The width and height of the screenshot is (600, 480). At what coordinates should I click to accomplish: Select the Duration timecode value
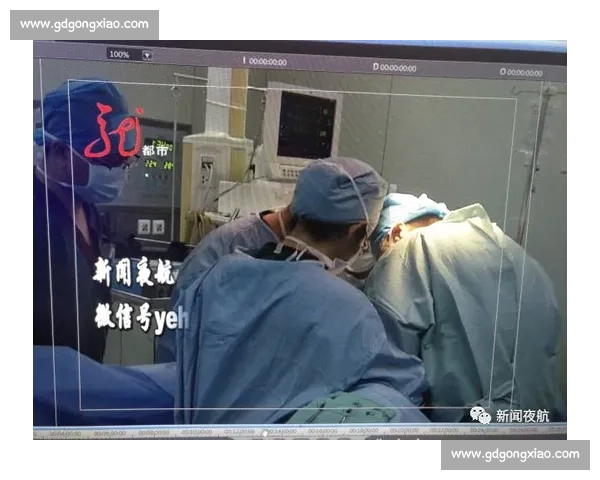point(398,68)
